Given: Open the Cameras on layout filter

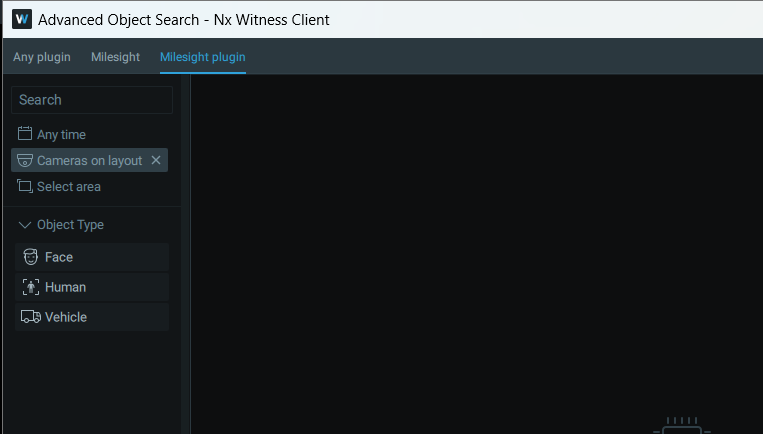Looking at the screenshot, I should pos(90,160).
